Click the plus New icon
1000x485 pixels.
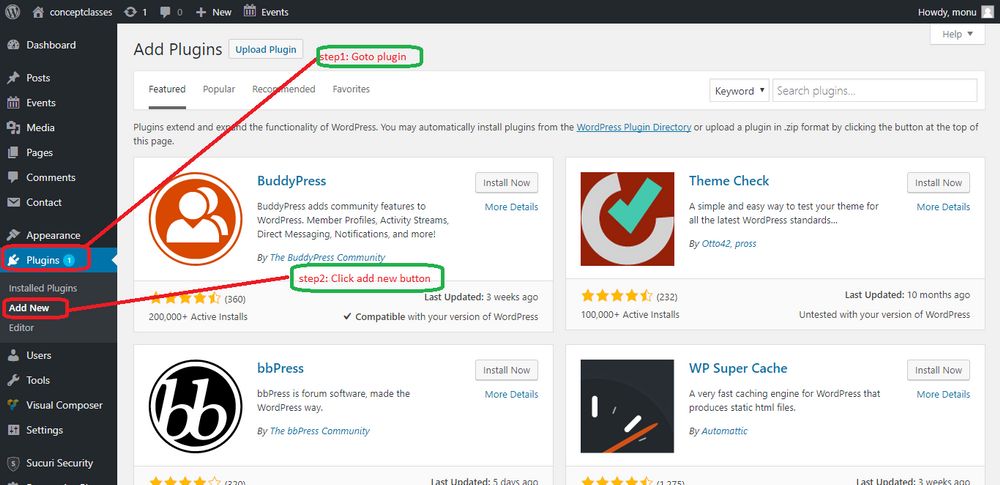point(201,11)
